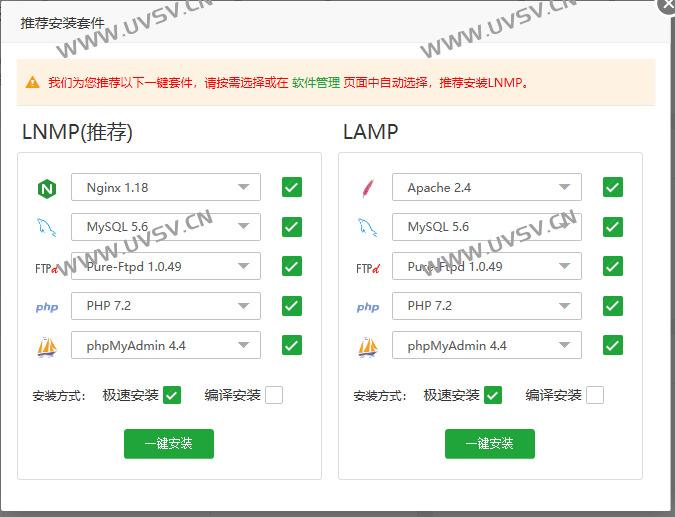Open LAMP PHP 7.2 version dropdown
675x517 pixels.
tap(487, 306)
